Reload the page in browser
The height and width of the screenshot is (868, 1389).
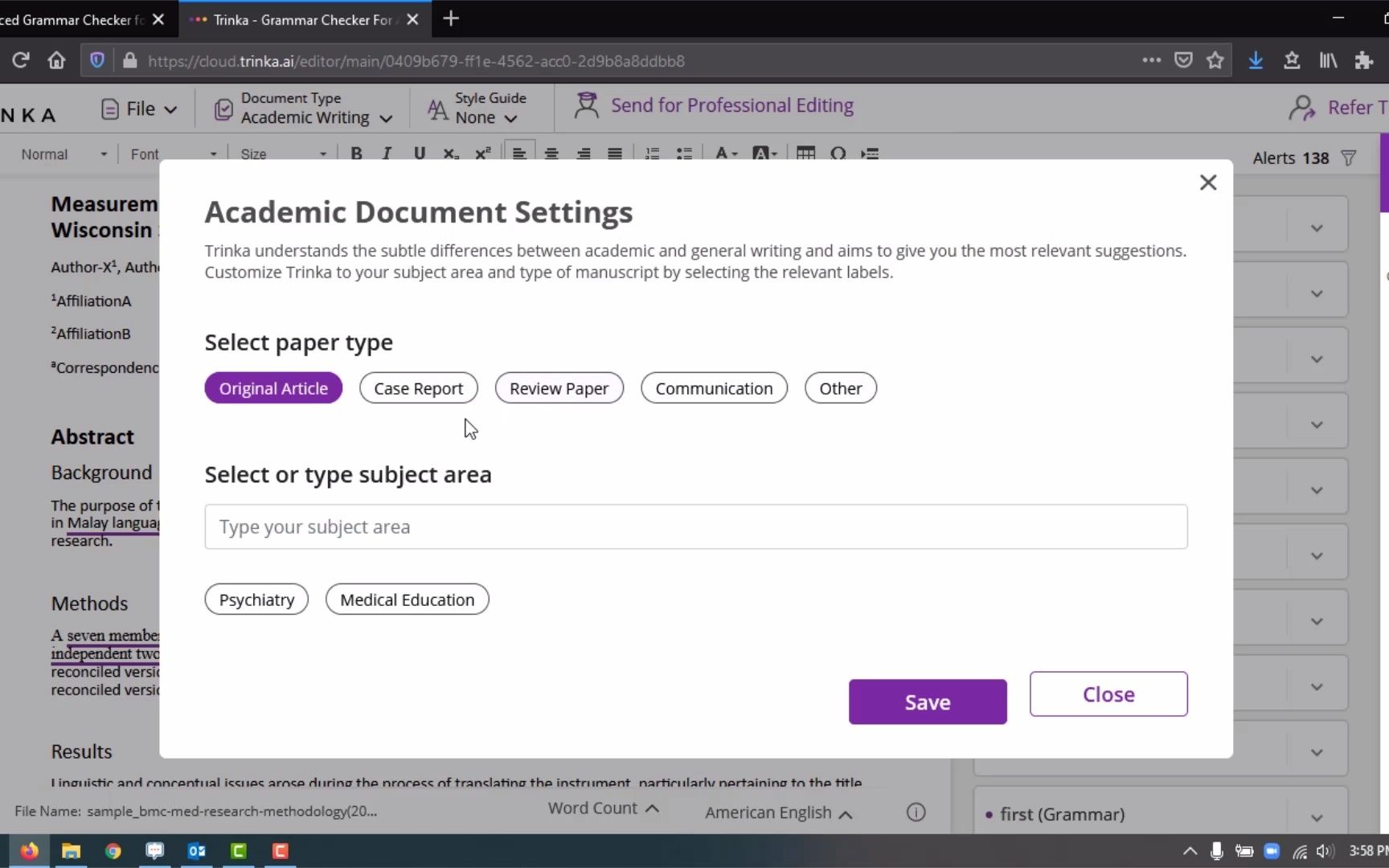click(x=21, y=60)
